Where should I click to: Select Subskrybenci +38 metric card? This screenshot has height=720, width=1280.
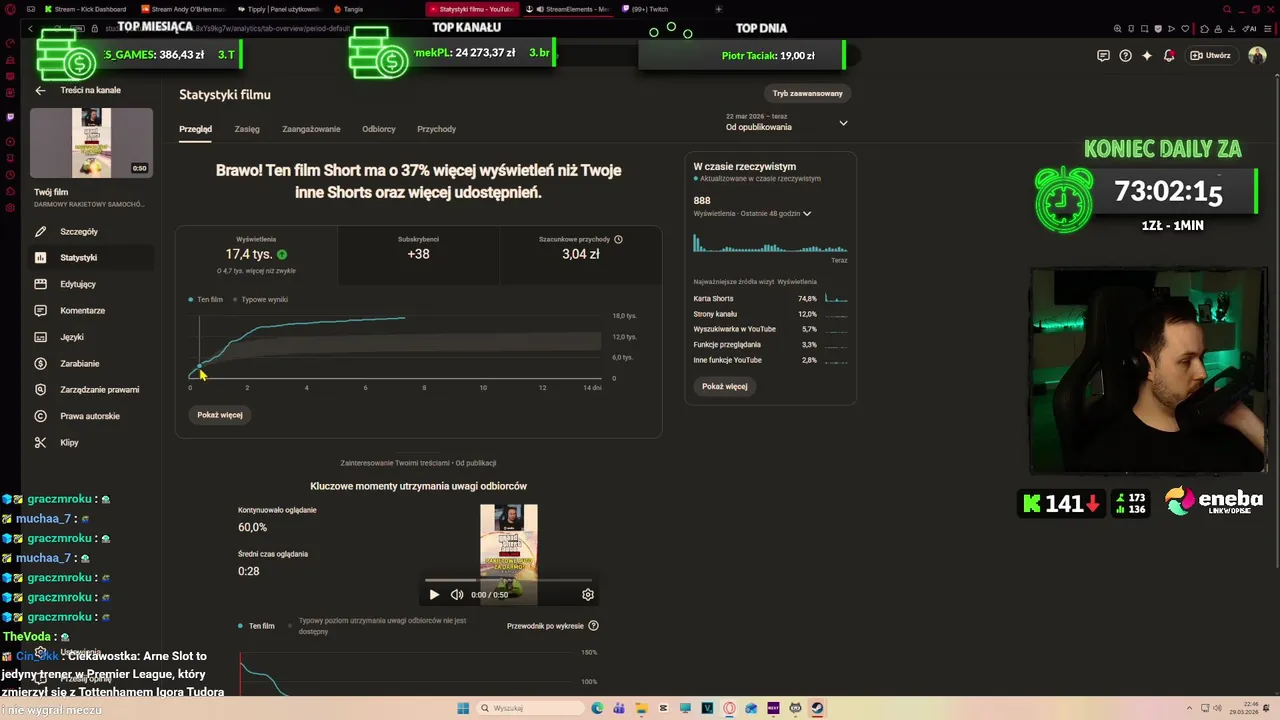[418, 255]
